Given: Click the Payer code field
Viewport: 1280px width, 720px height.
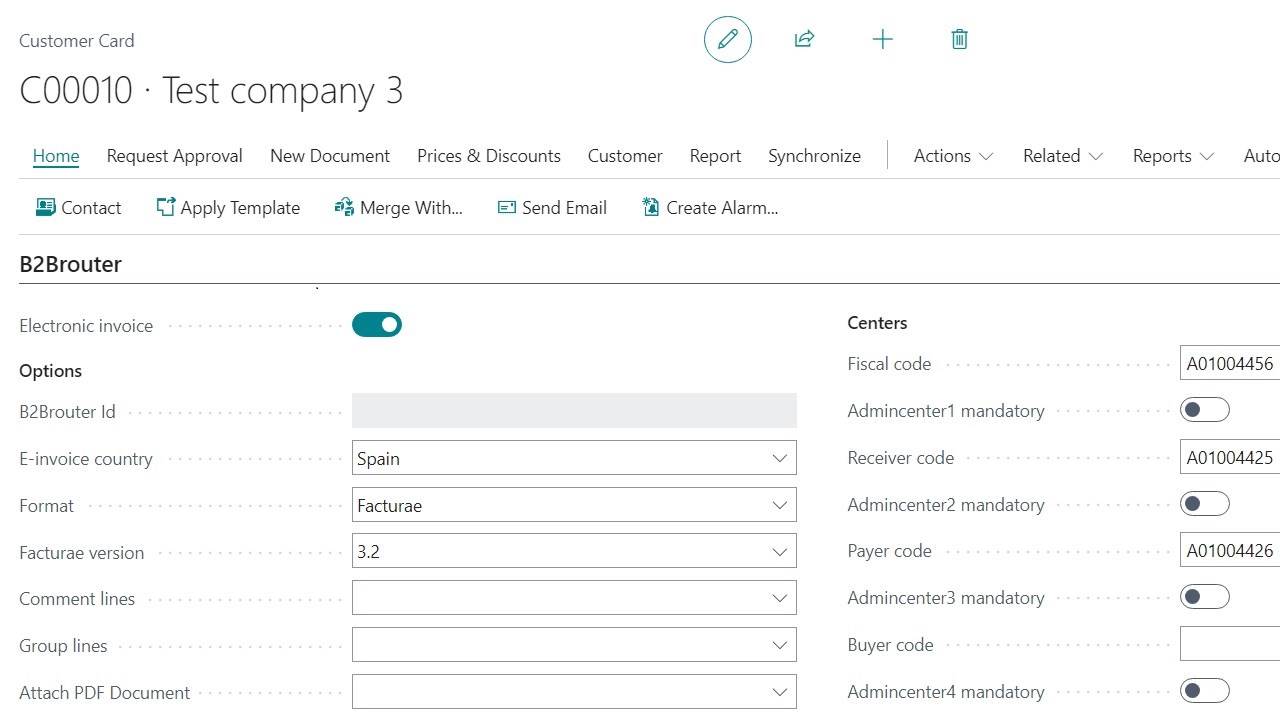Looking at the screenshot, I should (1230, 551).
